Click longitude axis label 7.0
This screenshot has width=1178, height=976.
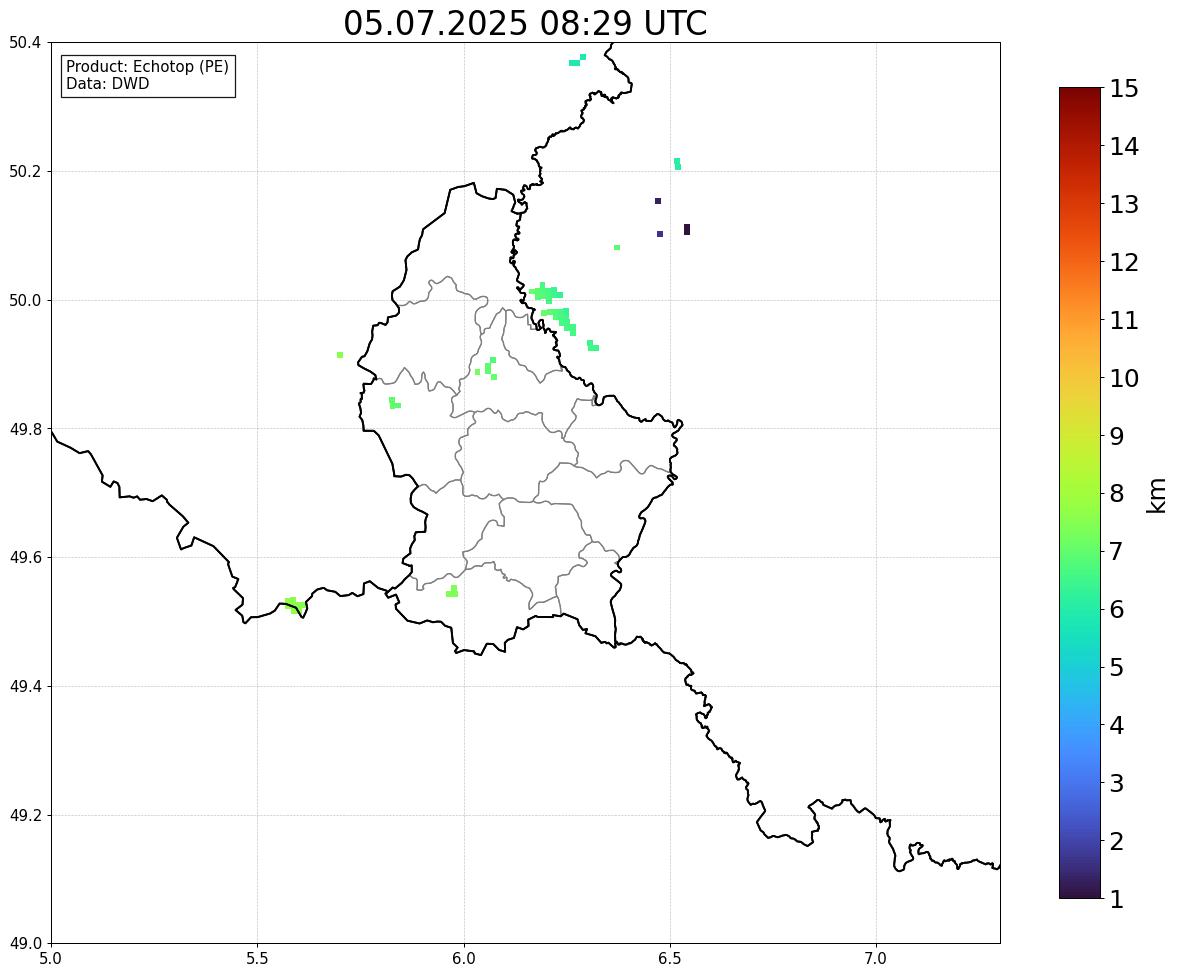click(877, 959)
